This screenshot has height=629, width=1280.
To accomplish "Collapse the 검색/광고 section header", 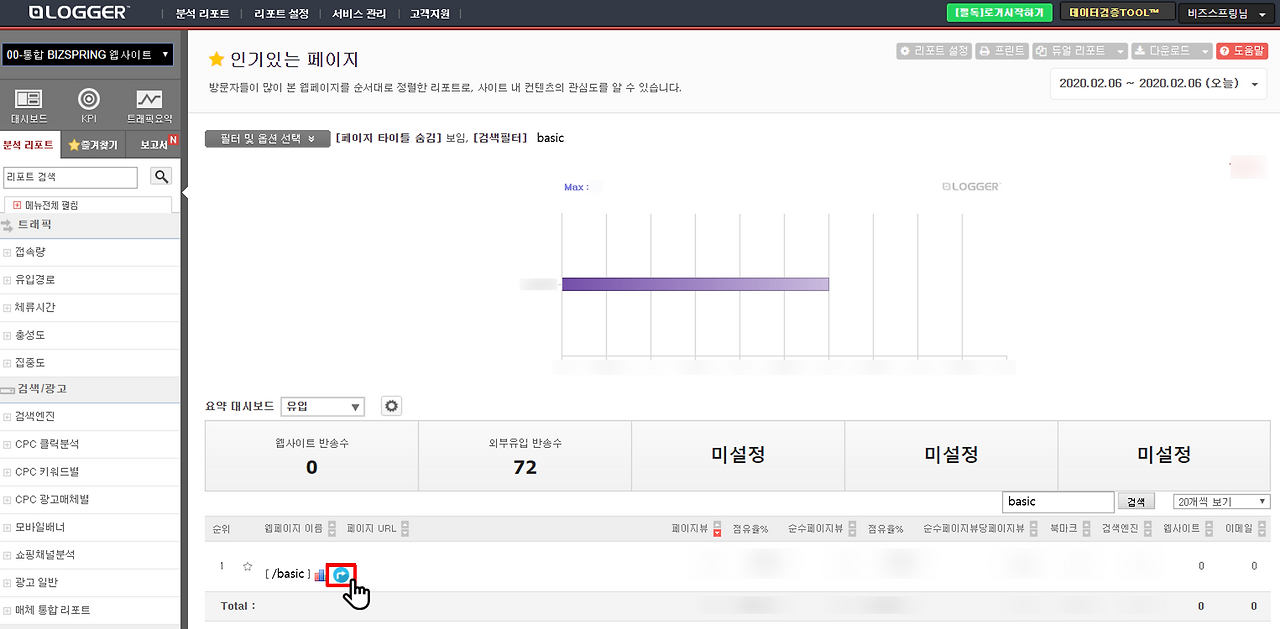I will pyautogui.click(x=90, y=389).
